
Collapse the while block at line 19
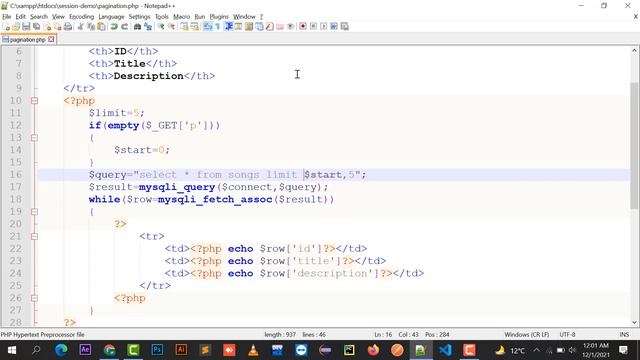34,212
